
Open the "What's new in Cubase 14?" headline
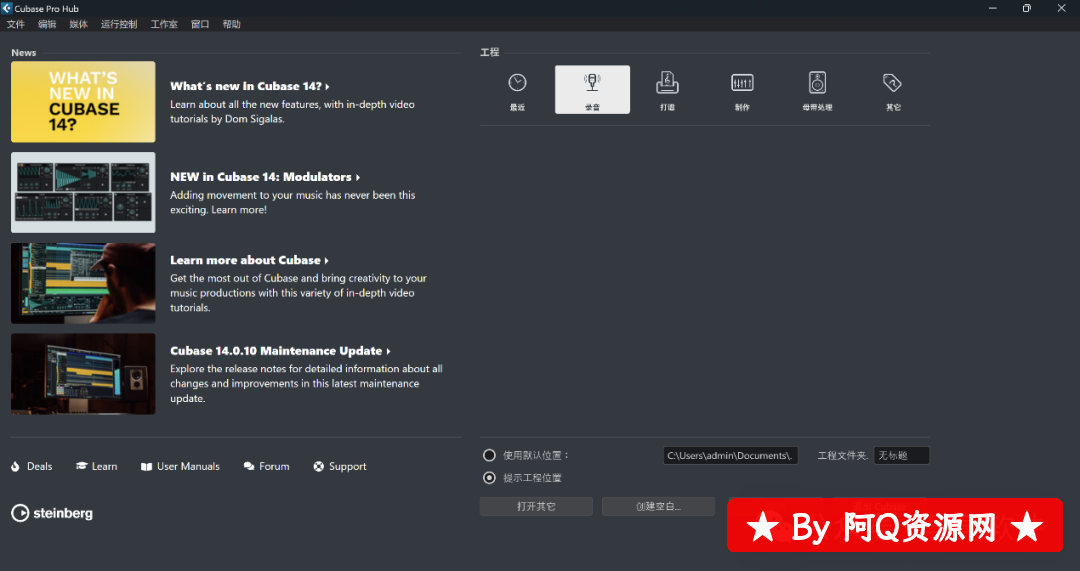tap(250, 86)
